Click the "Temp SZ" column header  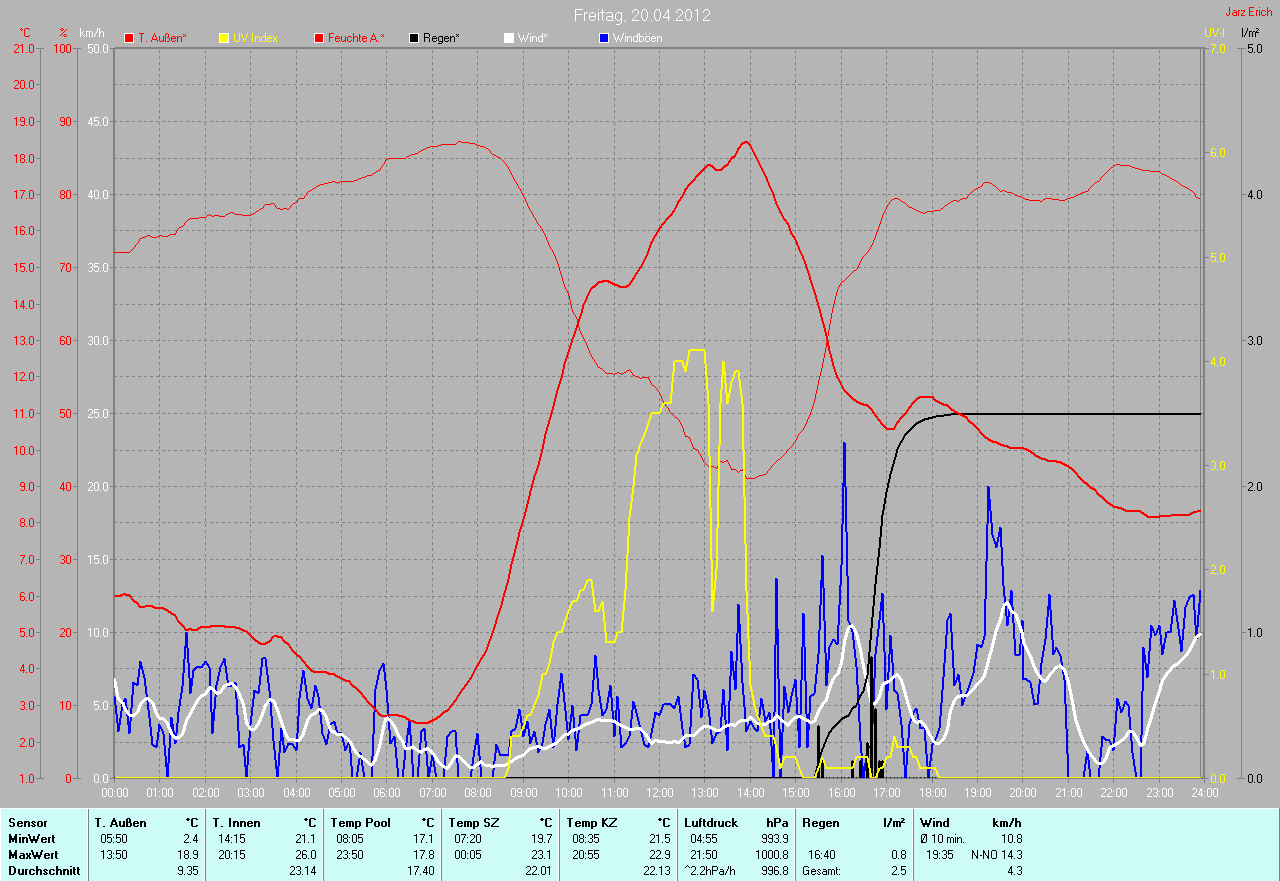pyautogui.click(x=473, y=823)
